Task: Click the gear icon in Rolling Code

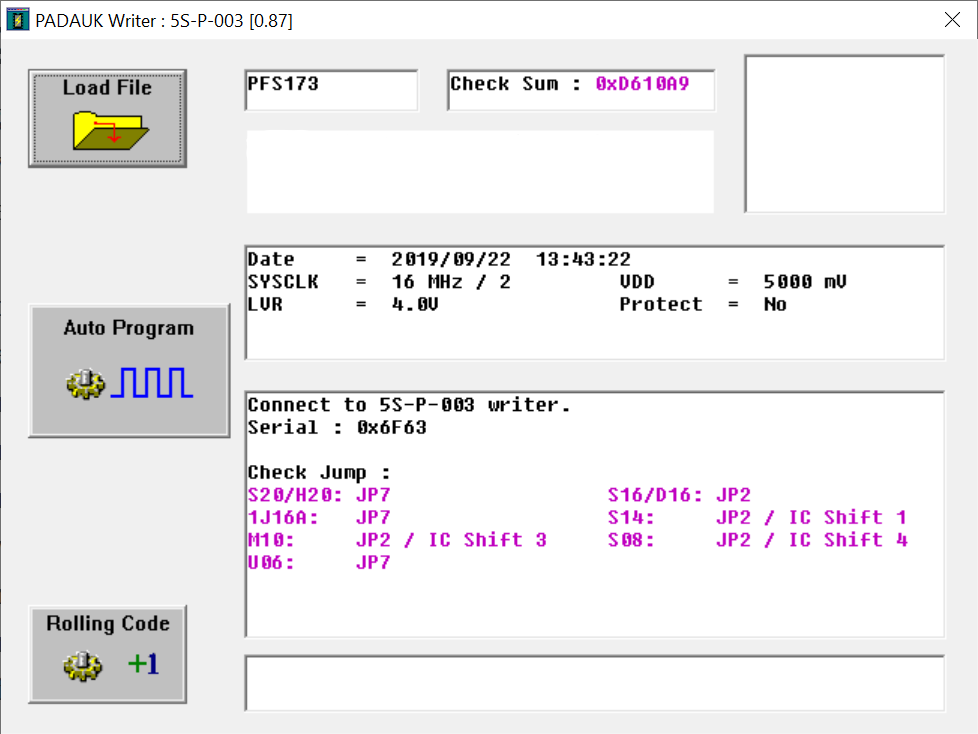Action: 83,667
